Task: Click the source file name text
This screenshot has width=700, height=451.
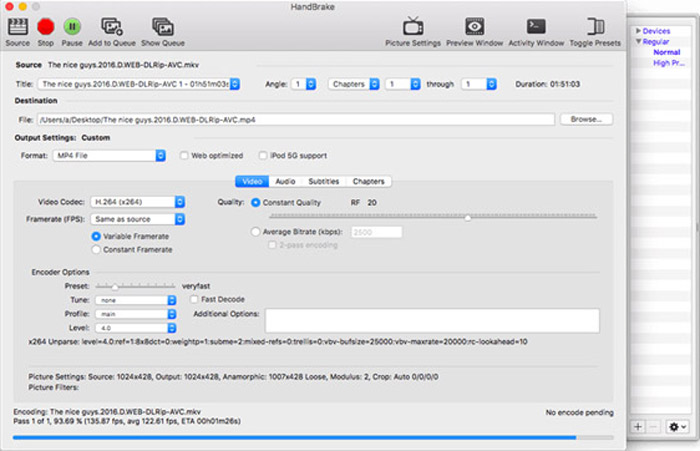Action: coord(123,65)
